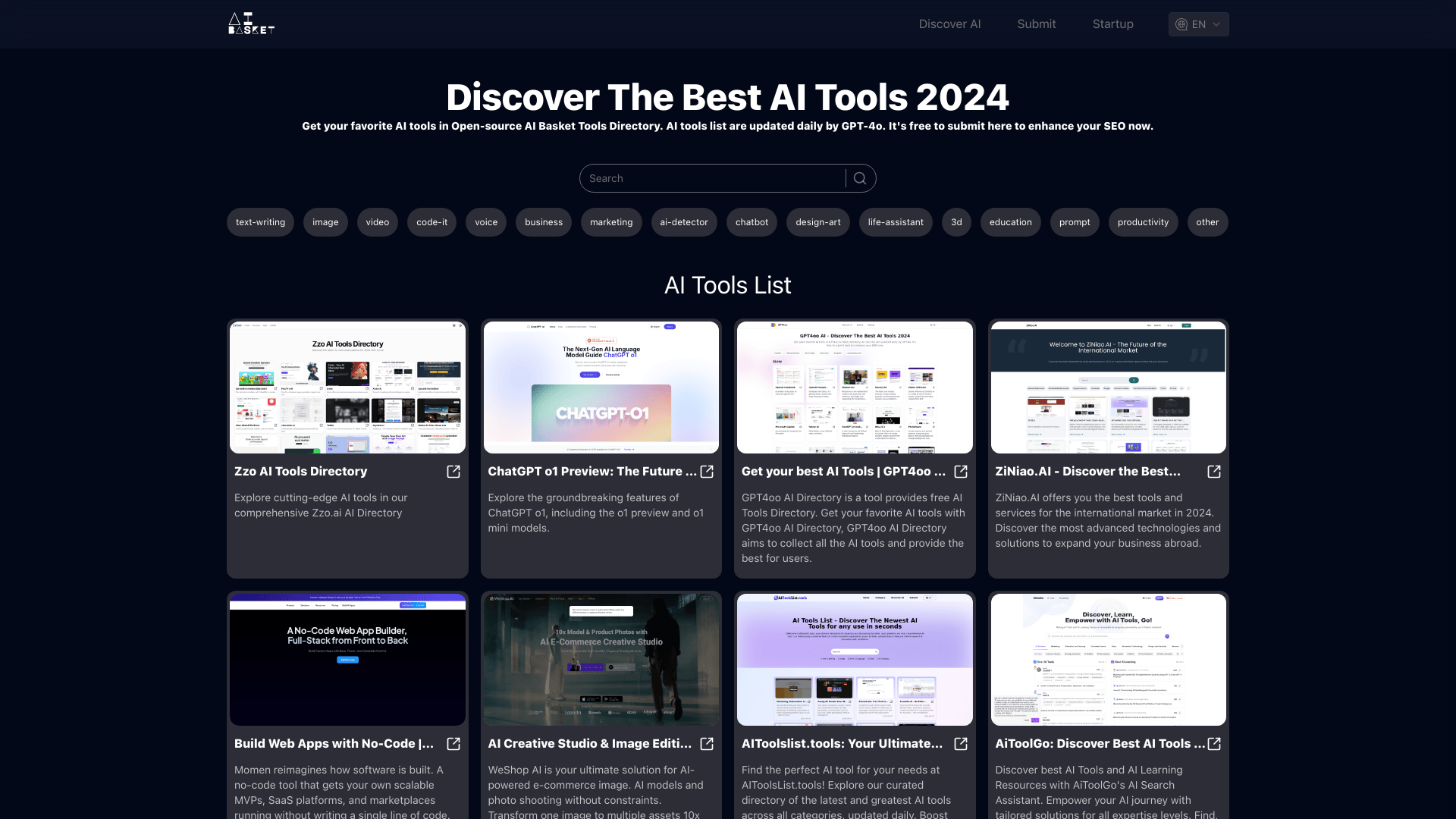The image size is (1456, 819).
Task: Toggle the chatbot filter tag
Action: point(751,222)
